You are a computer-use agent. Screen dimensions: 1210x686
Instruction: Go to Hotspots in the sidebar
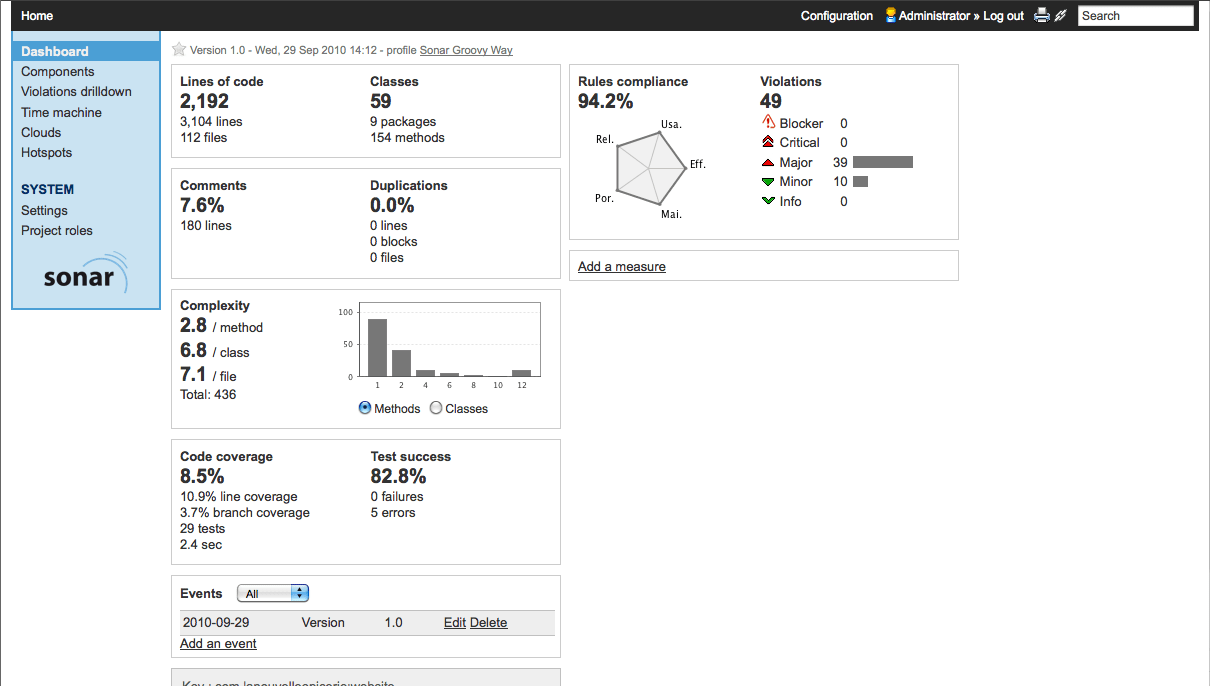[46, 152]
